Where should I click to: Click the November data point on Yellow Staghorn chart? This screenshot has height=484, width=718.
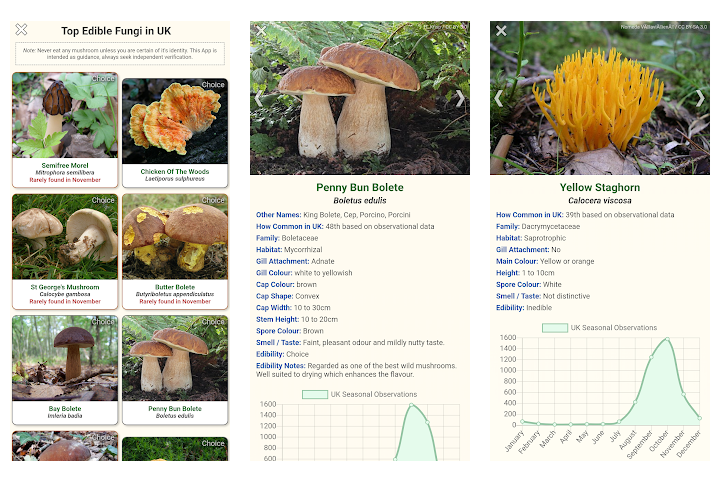683,394
